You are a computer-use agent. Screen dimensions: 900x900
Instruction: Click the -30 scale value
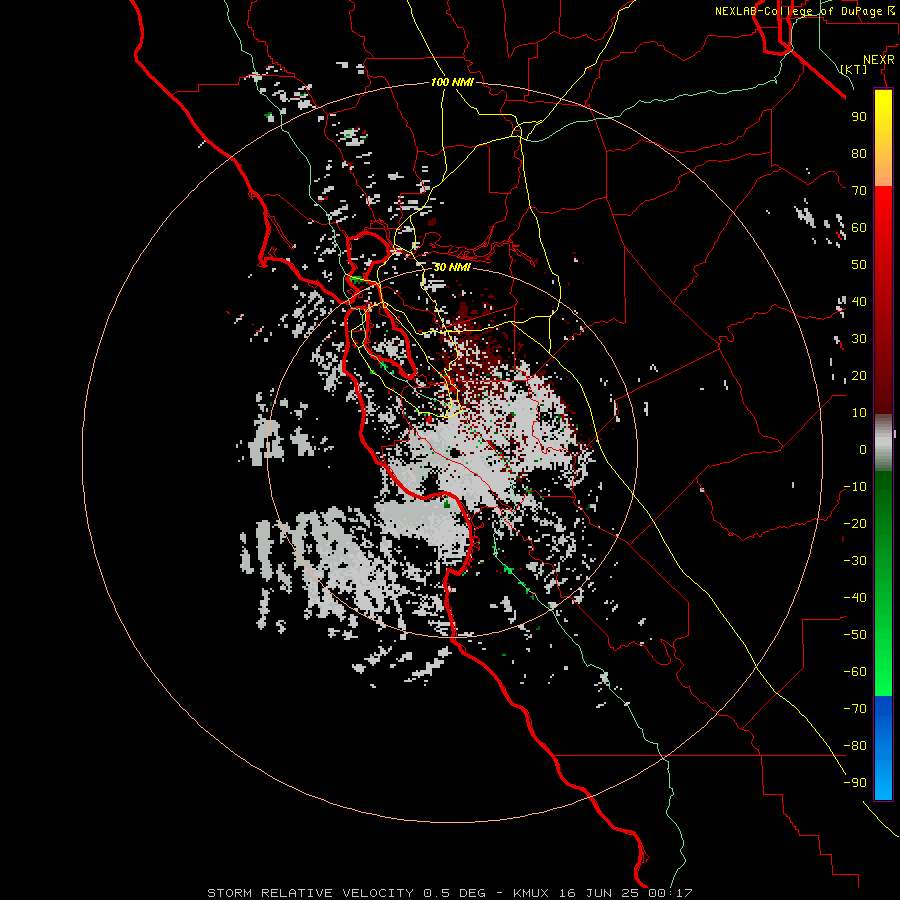click(x=855, y=561)
